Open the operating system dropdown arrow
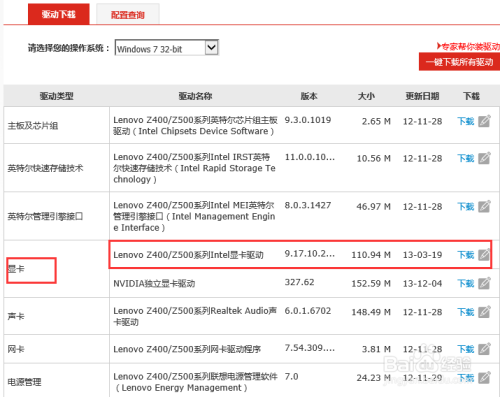This screenshot has width=500, height=397. [x=211, y=48]
